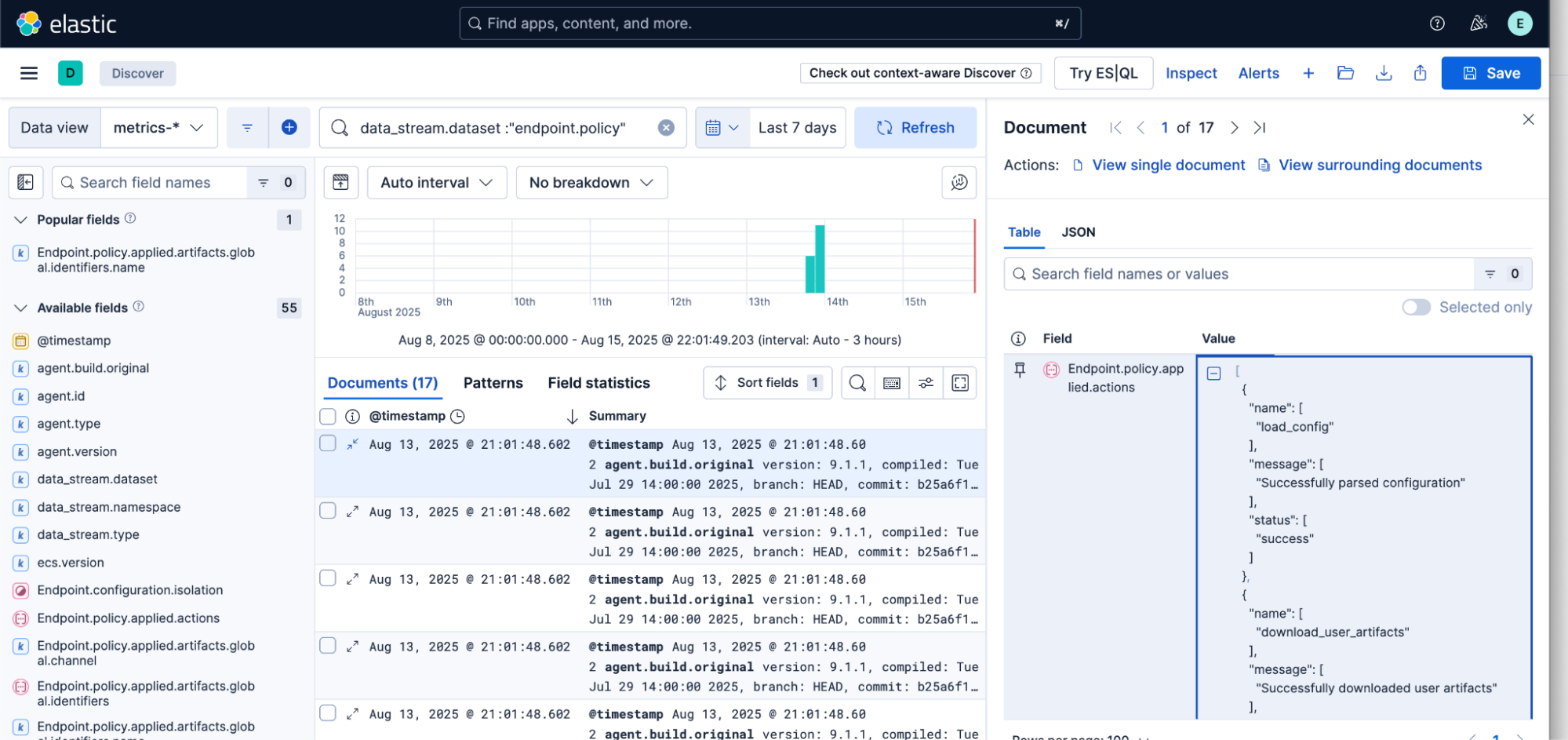
Task: Open the search within documents toolbar
Action: coord(857,383)
